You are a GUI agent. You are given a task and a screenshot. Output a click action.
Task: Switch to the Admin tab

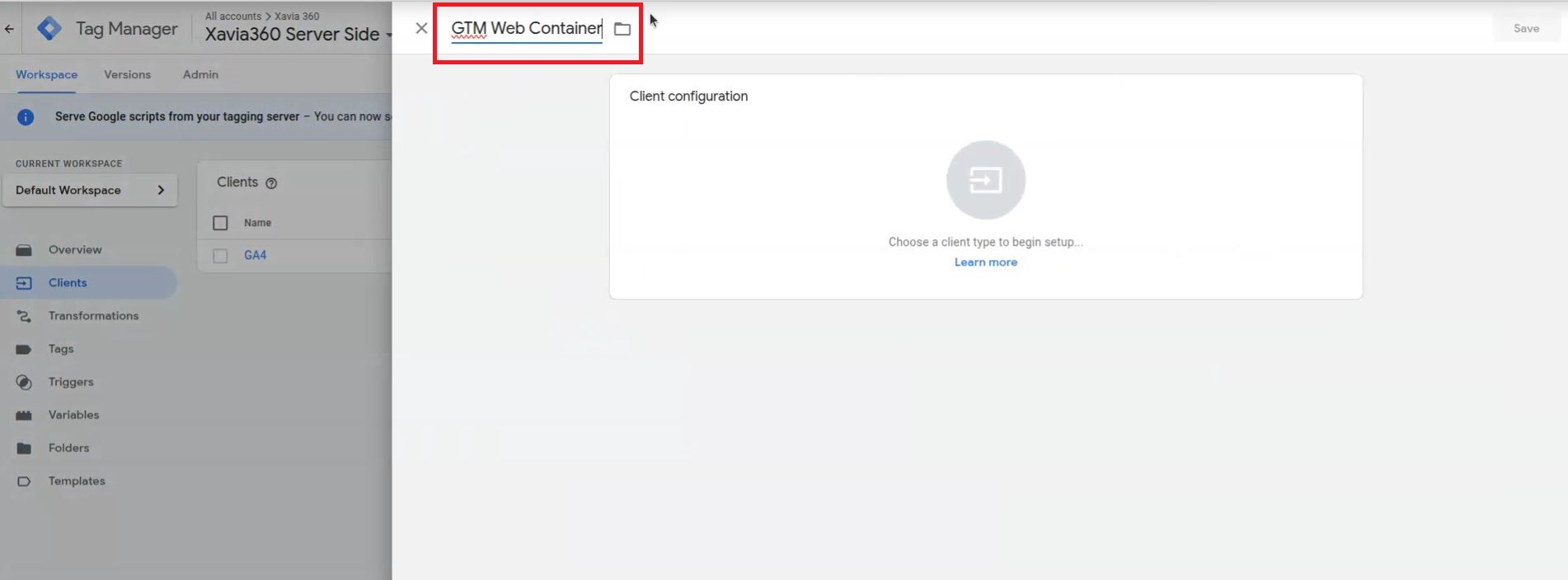click(200, 74)
